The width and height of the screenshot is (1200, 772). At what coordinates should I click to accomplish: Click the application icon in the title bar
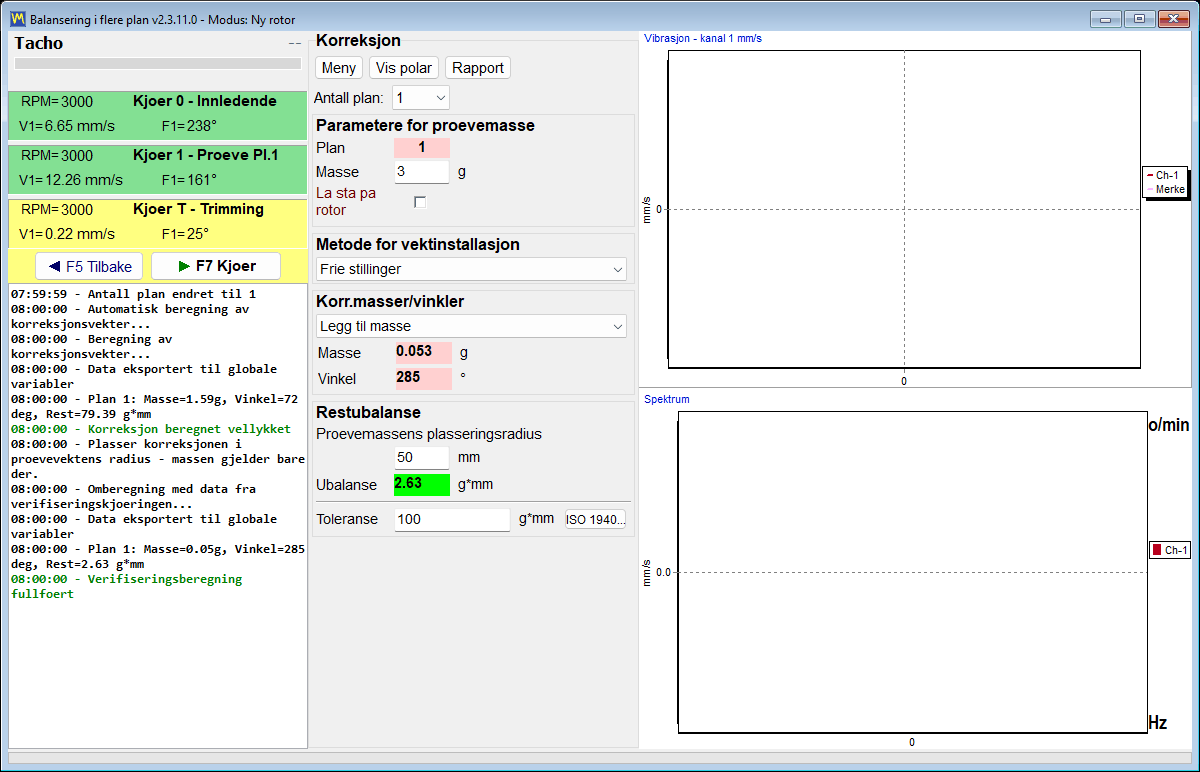coord(17,18)
